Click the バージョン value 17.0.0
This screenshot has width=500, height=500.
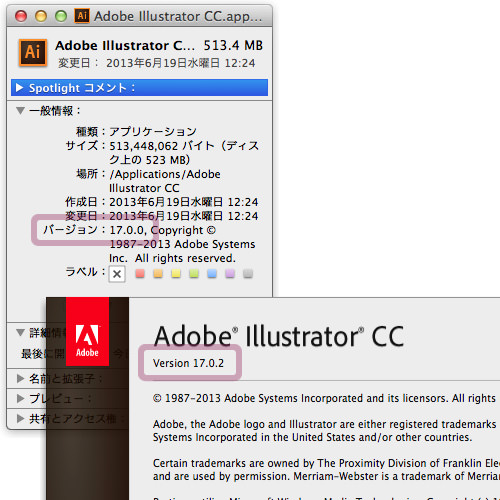(x=127, y=230)
